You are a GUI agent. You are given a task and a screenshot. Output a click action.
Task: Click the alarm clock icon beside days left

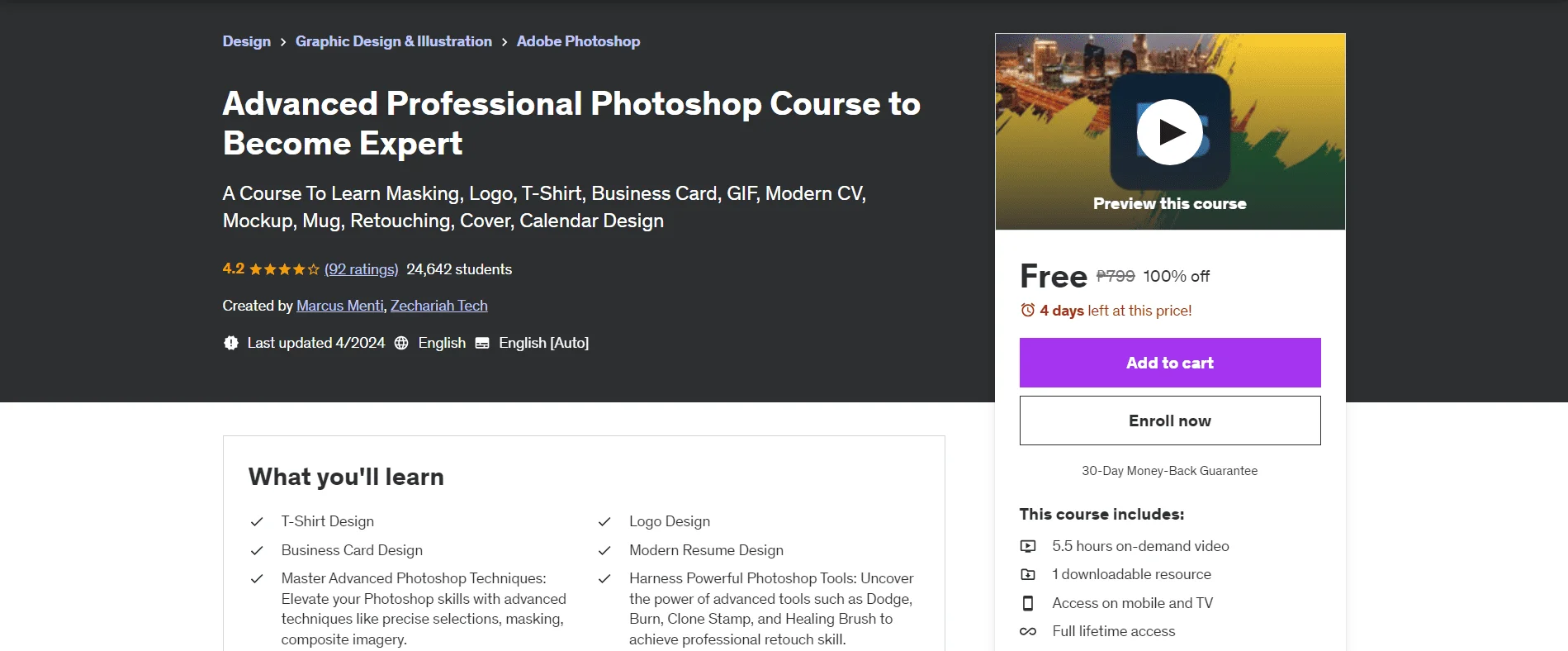[1027, 310]
